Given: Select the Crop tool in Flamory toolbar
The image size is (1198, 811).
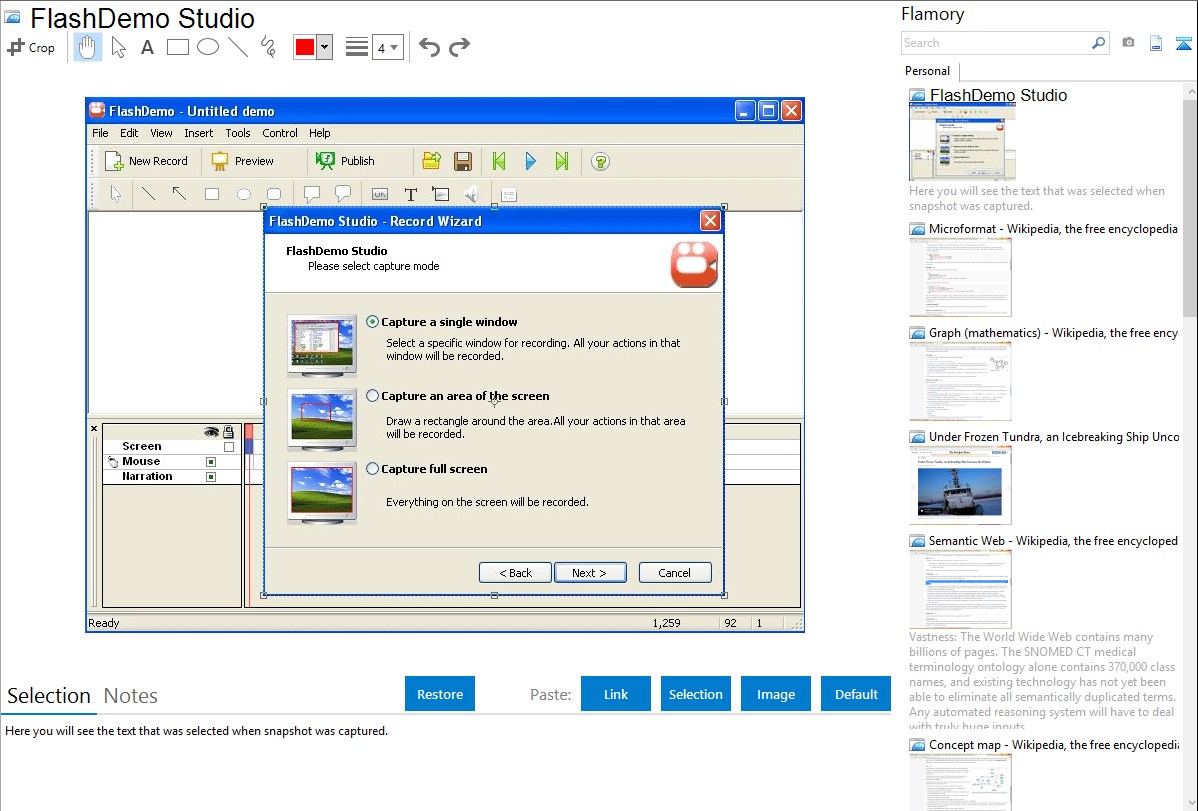Looking at the screenshot, I should click(31, 47).
